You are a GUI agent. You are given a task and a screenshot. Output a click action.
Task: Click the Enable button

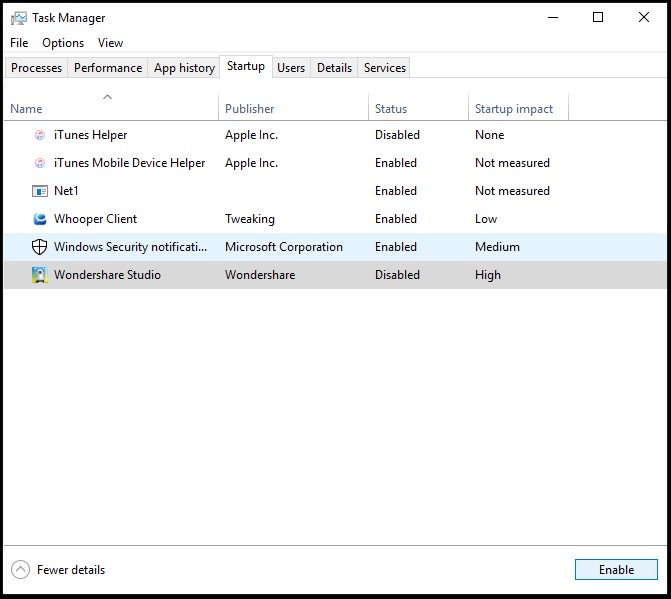pyautogui.click(x=616, y=569)
